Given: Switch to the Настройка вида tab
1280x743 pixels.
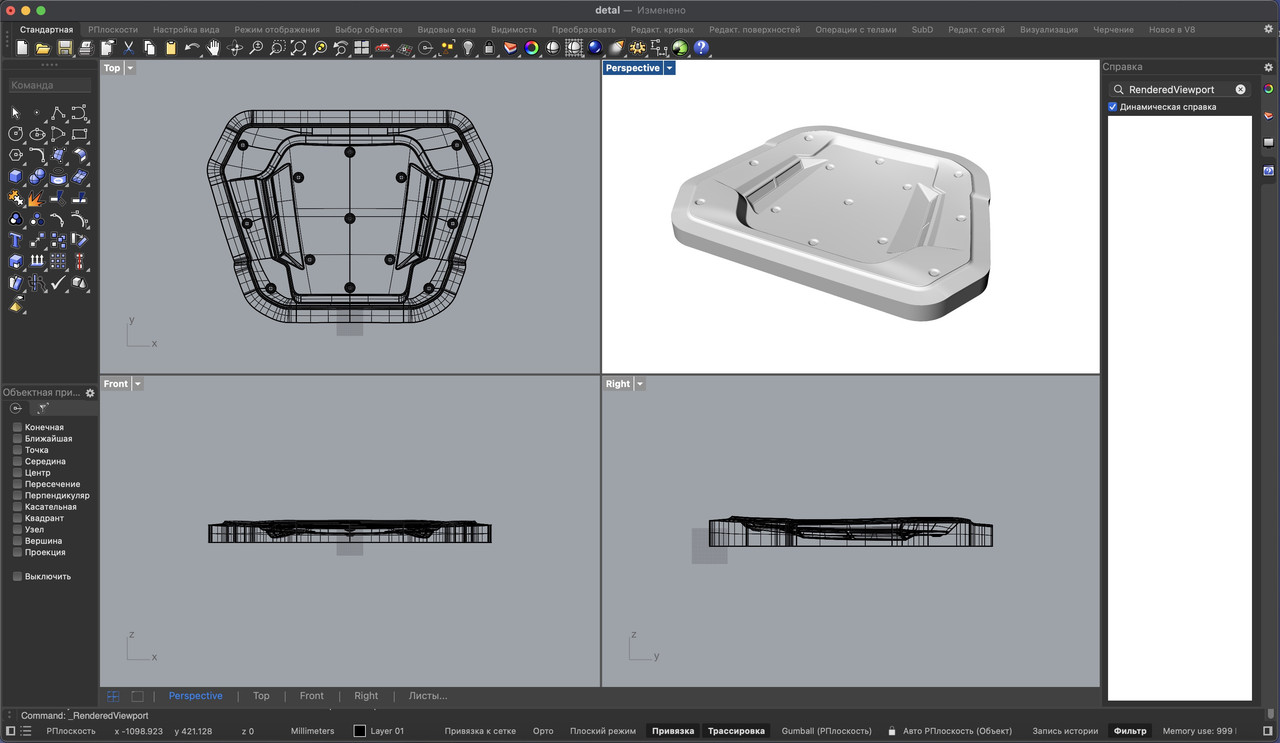Looking at the screenshot, I should [186, 30].
